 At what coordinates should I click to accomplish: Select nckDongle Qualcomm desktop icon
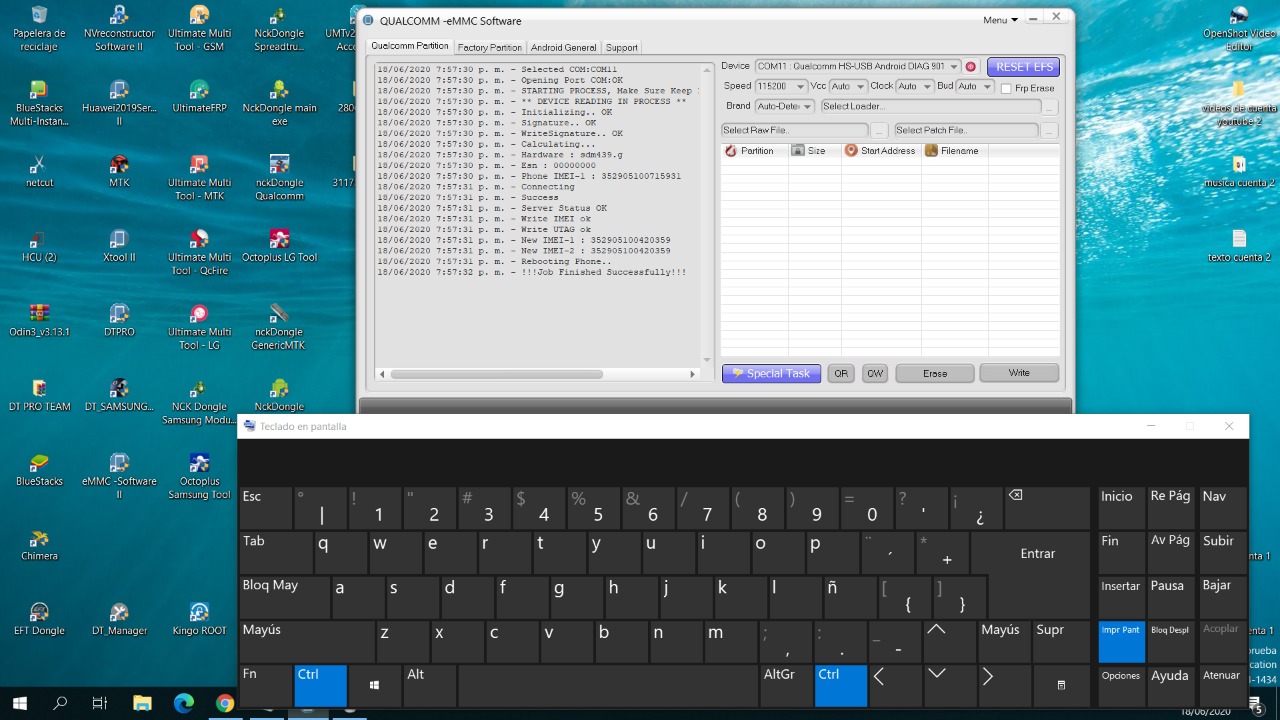[279, 177]
